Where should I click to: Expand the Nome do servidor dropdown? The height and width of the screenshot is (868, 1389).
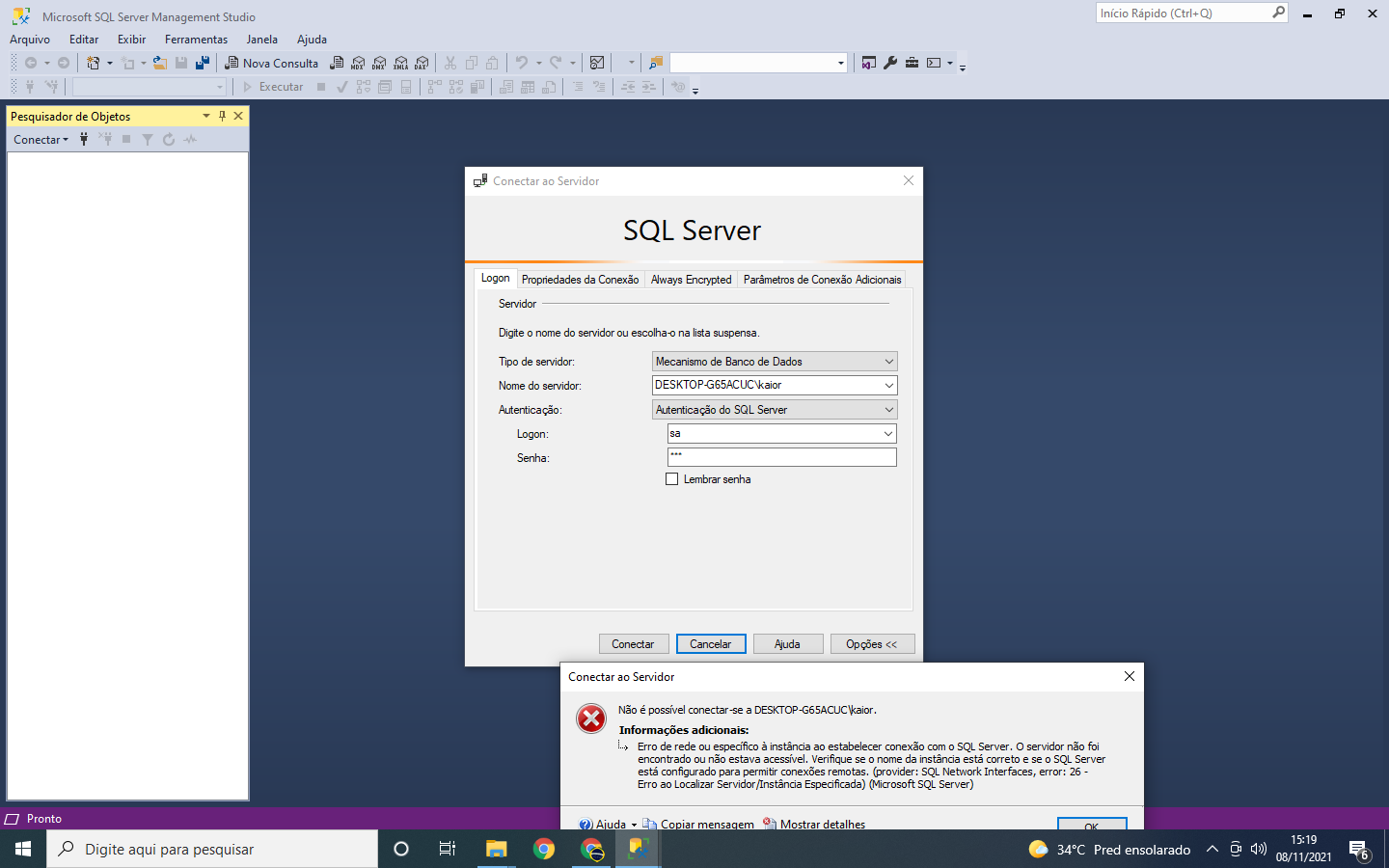click(x=888, y=386)
